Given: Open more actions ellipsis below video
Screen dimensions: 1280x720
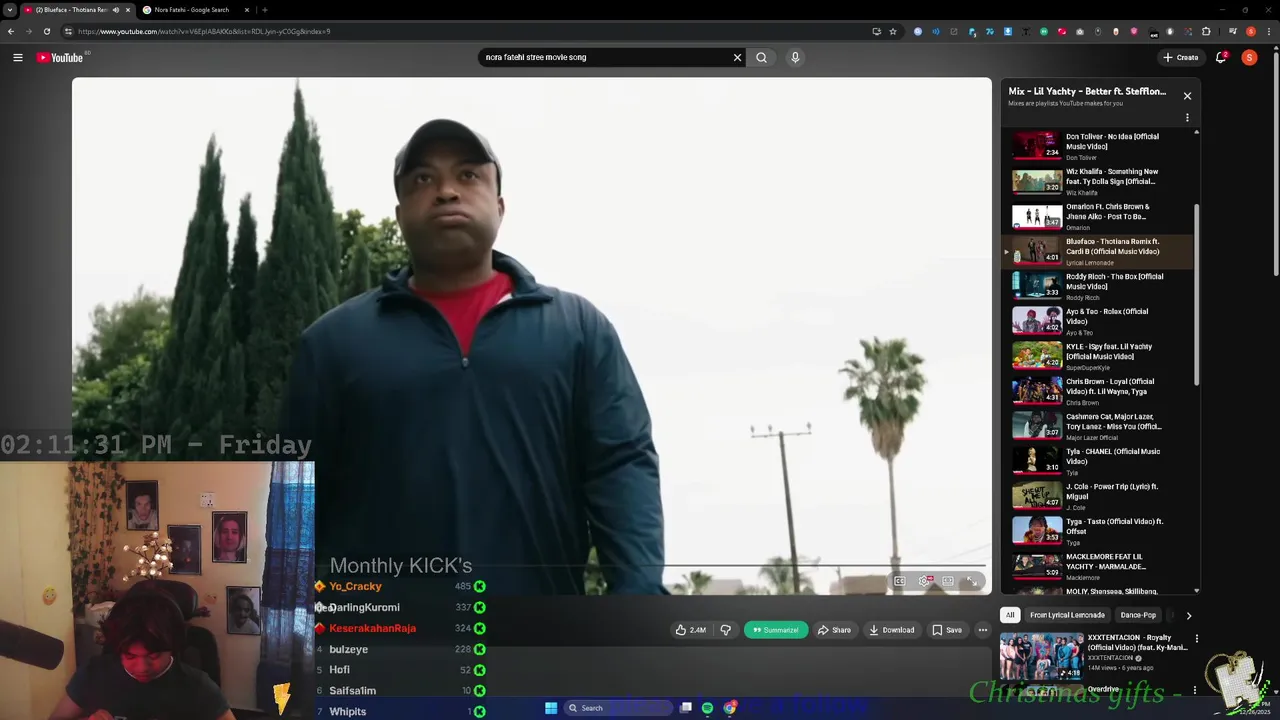Looking at the screenshot, I should pyautogui.click(x=983, y=630).
